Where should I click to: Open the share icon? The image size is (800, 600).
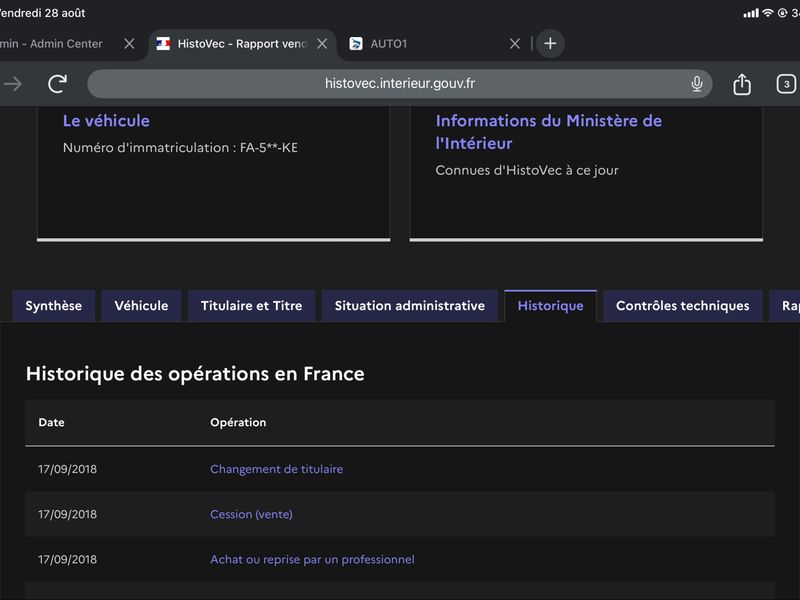coord(742,84)
